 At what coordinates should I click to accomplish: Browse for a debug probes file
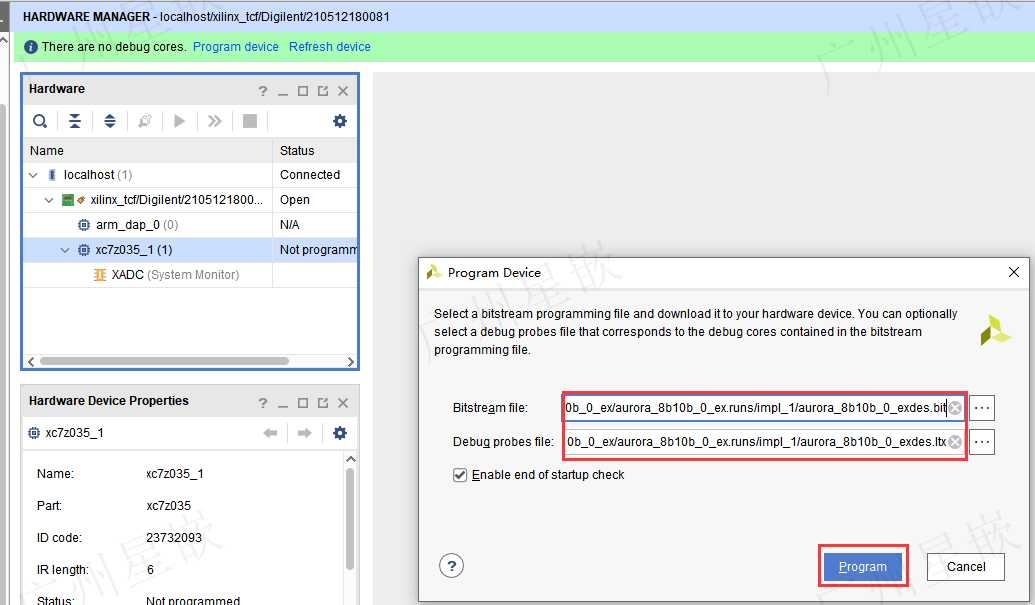(982, 442)
